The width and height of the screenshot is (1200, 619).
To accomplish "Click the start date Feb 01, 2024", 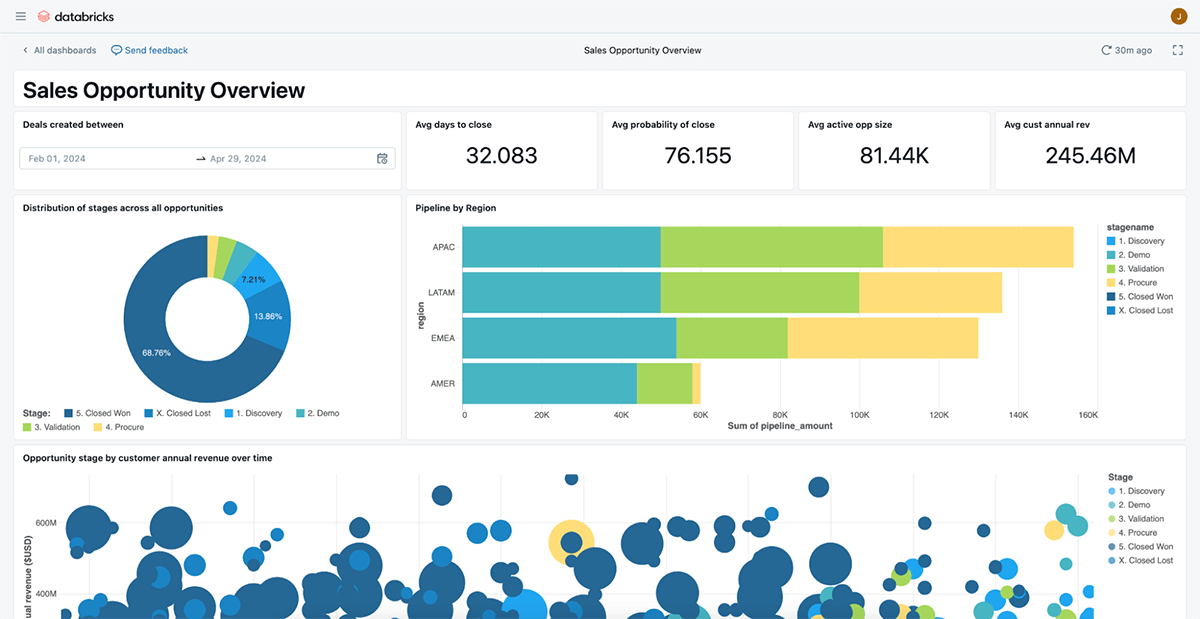I will click(57, 158).
